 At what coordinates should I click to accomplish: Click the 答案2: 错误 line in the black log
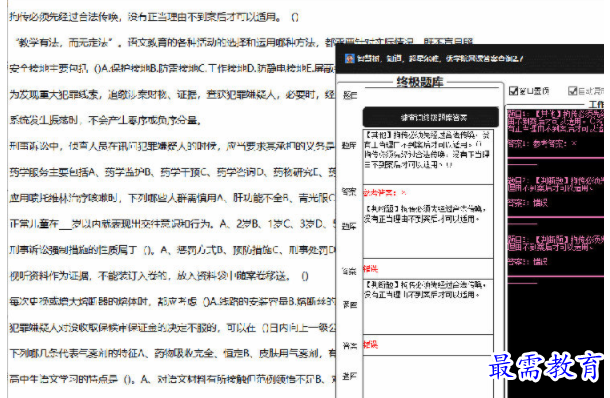(528, 203)
